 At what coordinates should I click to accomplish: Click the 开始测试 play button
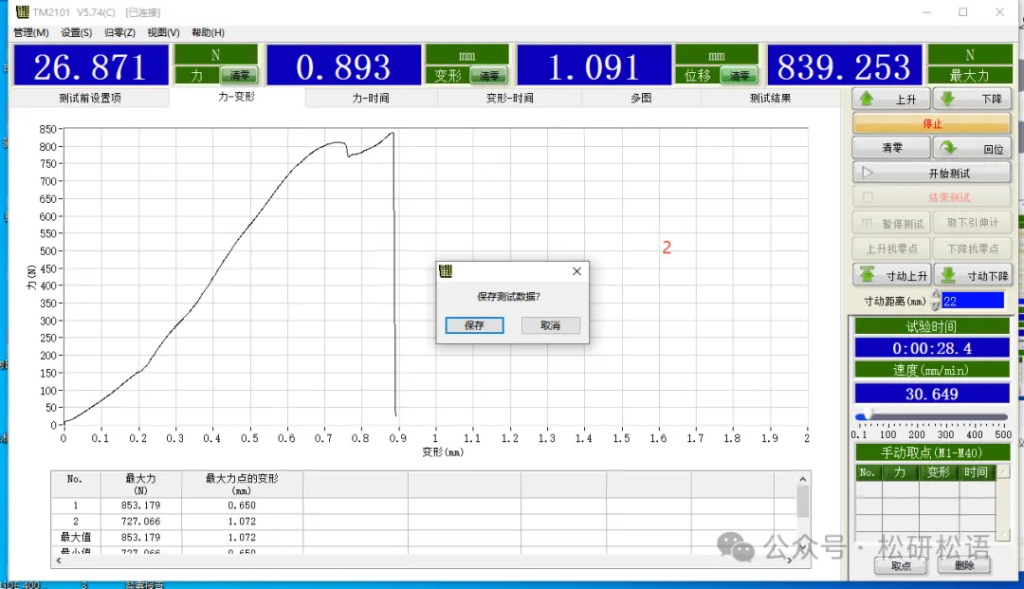click(x=932, y=173)
